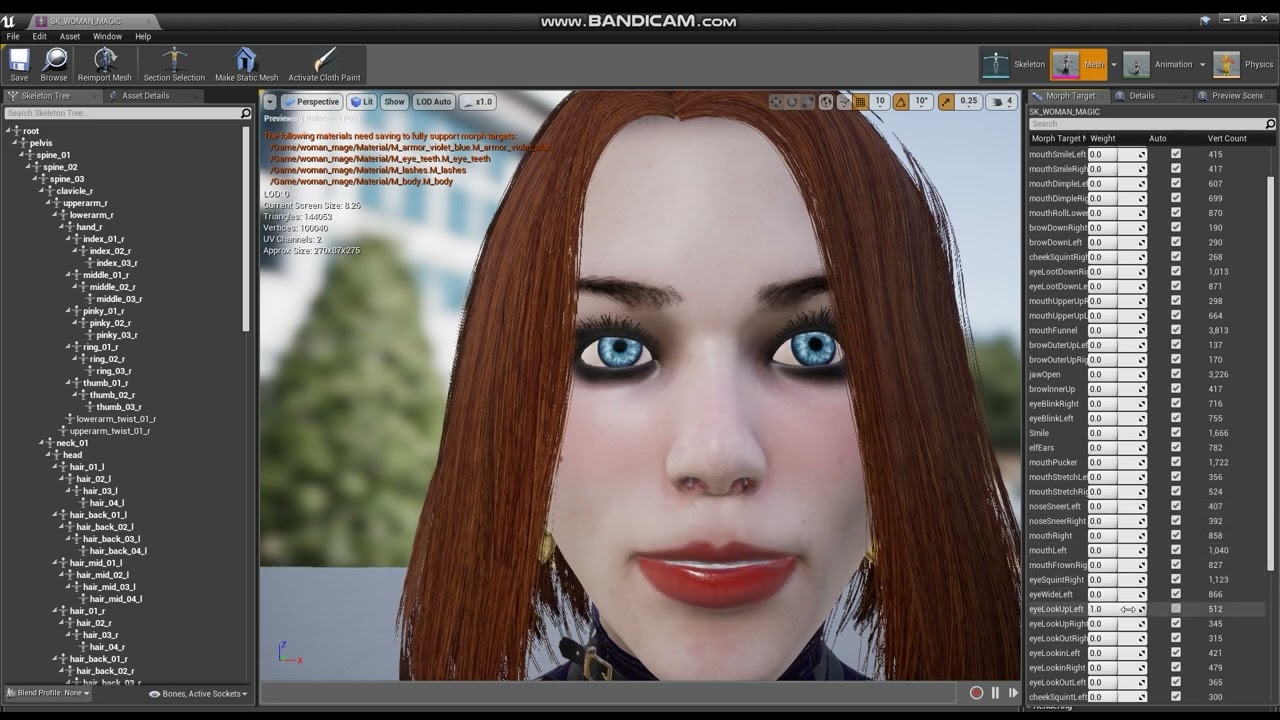Select the scale gizmo icon in viewport

tap(808, 102)
